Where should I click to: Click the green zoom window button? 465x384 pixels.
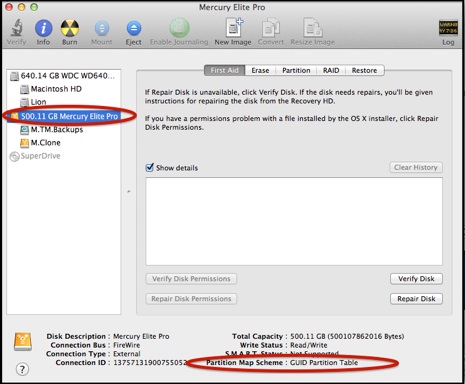(x=34, y=7)
